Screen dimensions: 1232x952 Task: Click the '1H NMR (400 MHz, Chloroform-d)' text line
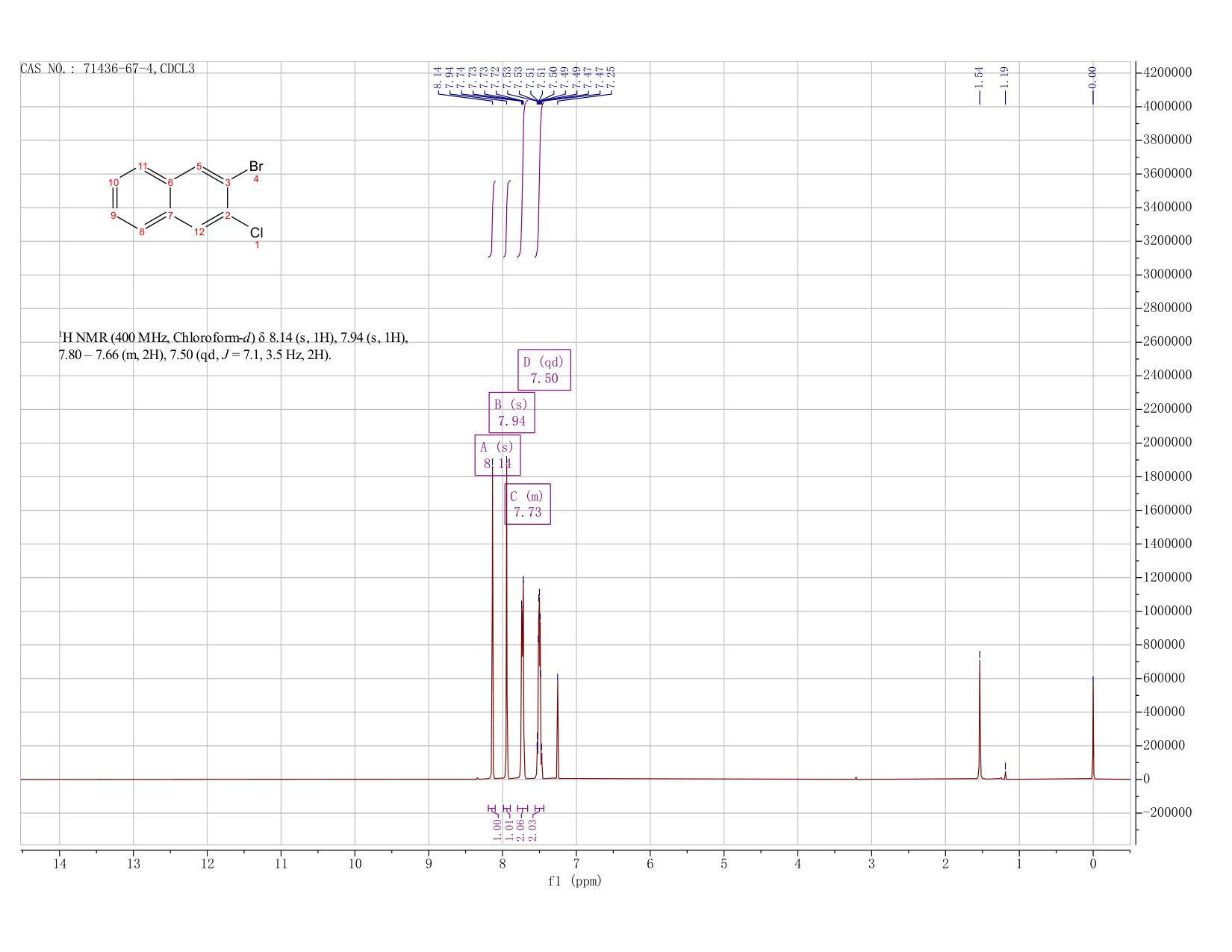pyautogui.click(x=234, y=338)
